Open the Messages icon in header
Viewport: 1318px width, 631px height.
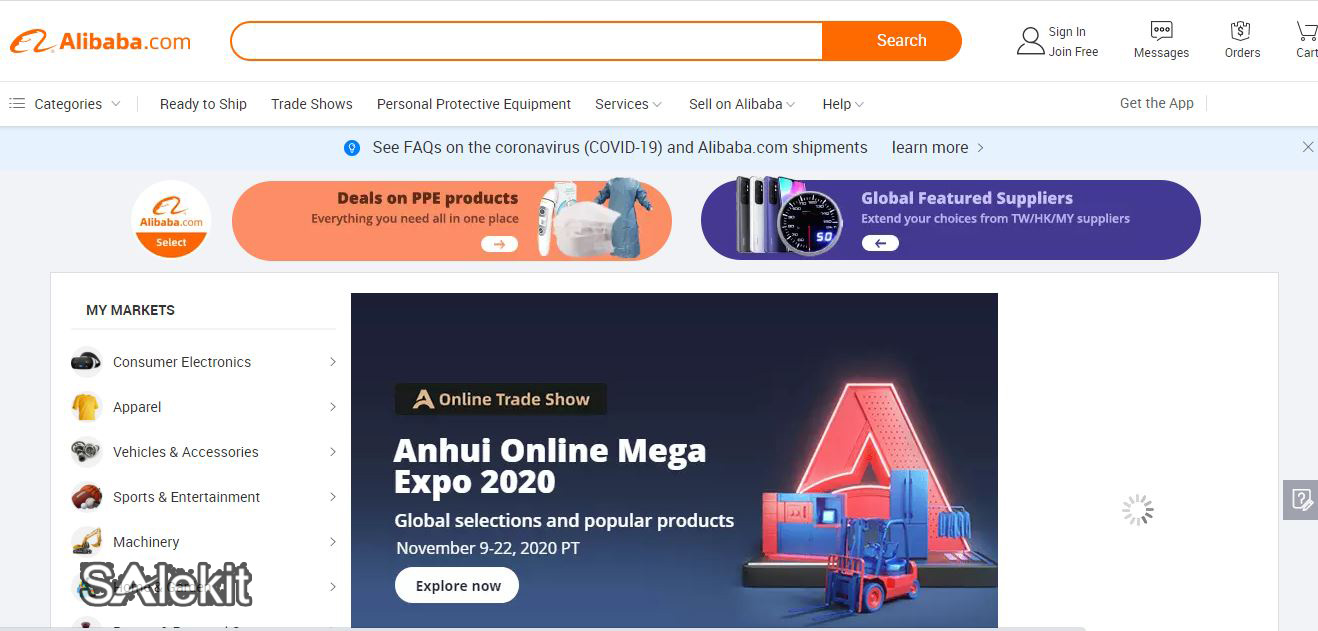tap(1161, 31)
